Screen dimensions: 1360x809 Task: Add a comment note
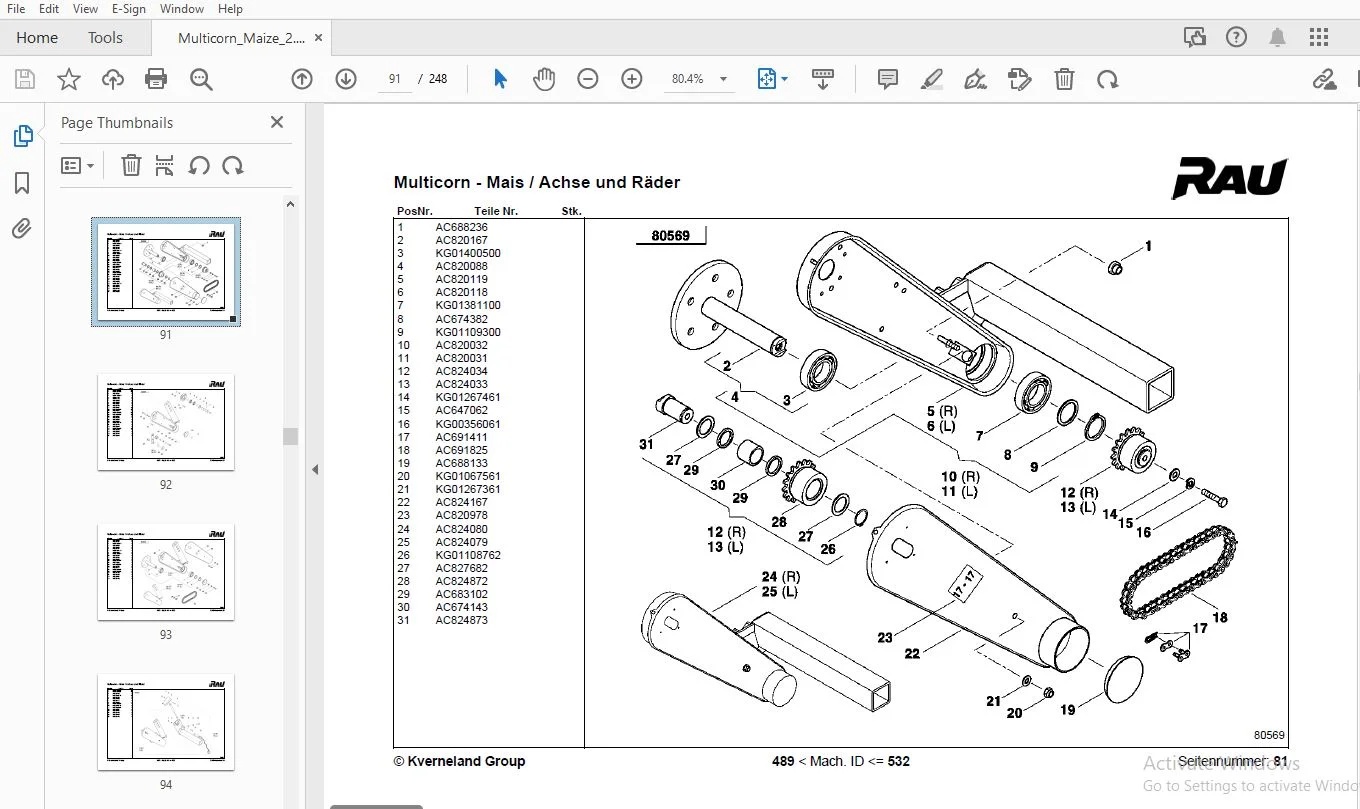pyautogui.click(x=887, y=79)
